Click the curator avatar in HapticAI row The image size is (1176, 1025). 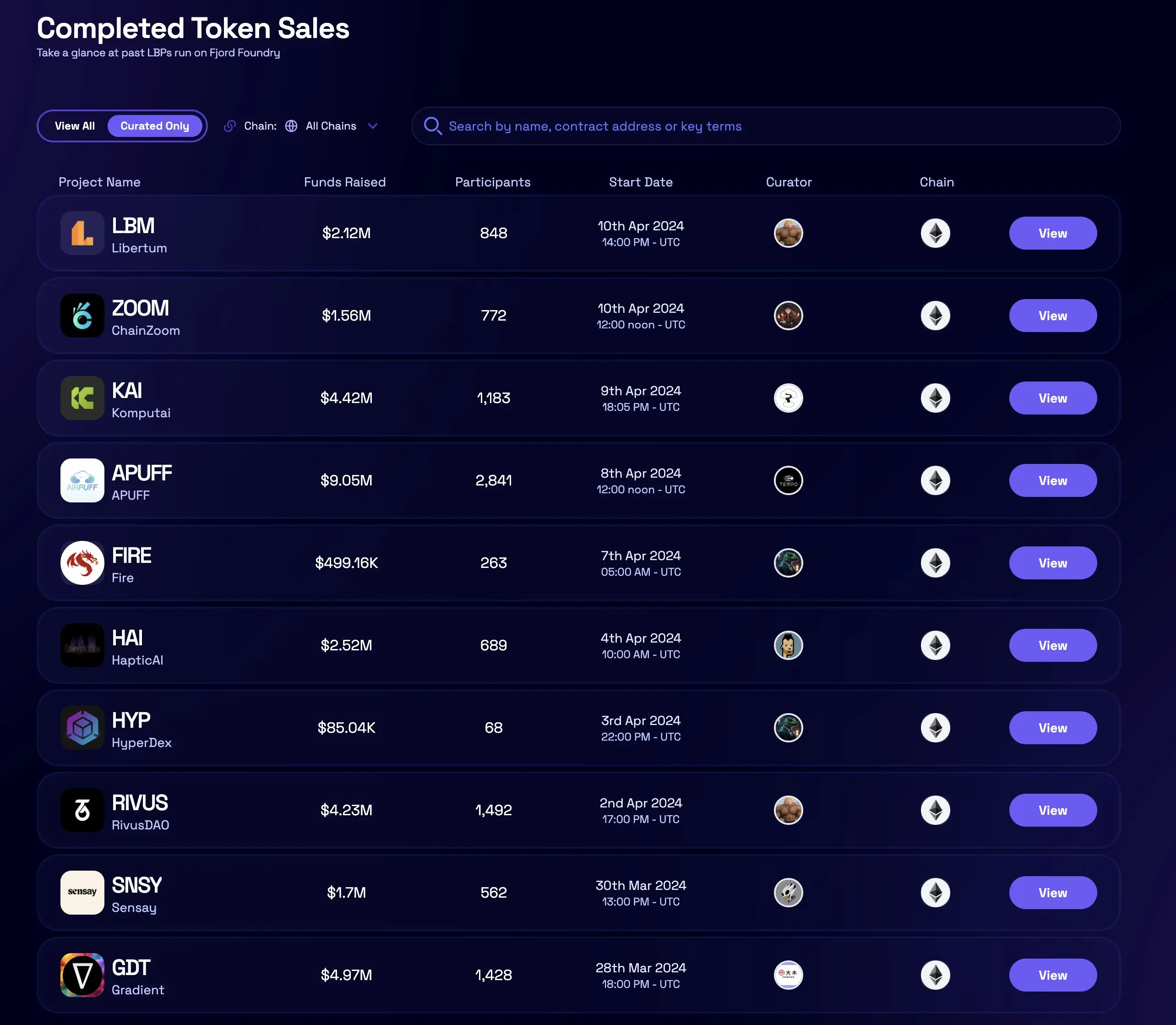(x=788, y=645)
